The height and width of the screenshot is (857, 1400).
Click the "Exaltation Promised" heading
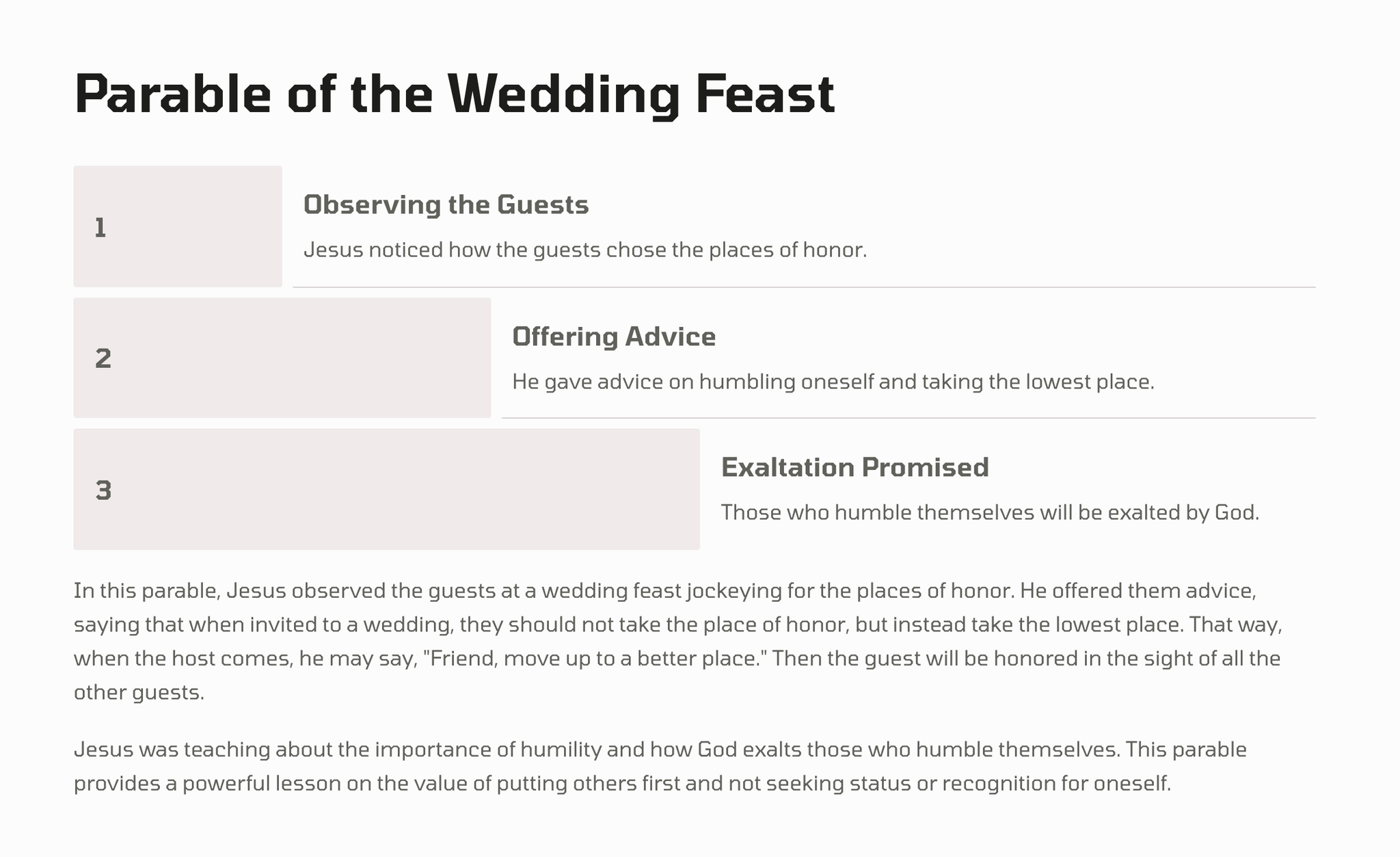pyautogui.click(x=854, y=468)
